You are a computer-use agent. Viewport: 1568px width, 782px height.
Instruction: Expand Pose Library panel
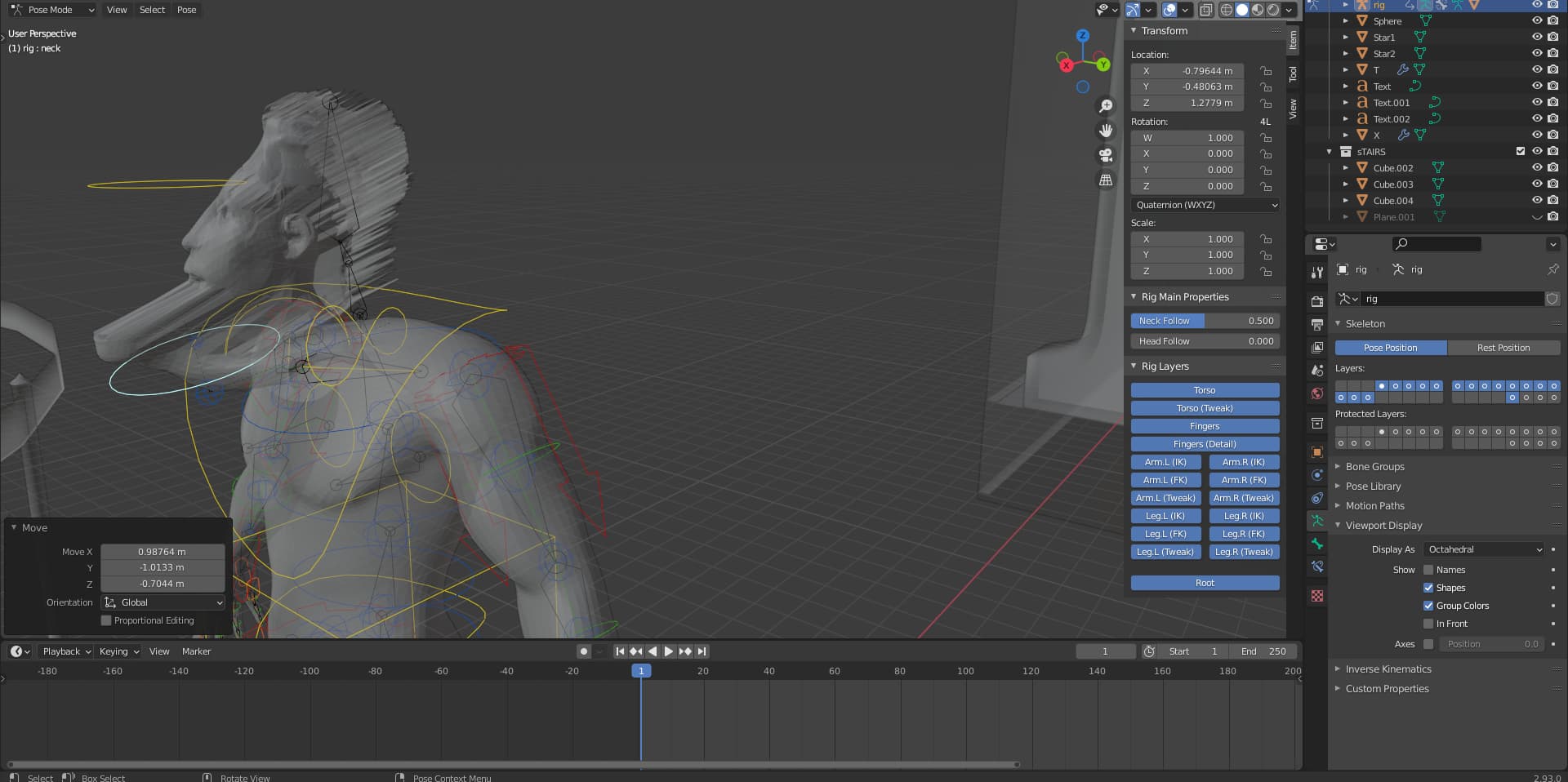1374,487
